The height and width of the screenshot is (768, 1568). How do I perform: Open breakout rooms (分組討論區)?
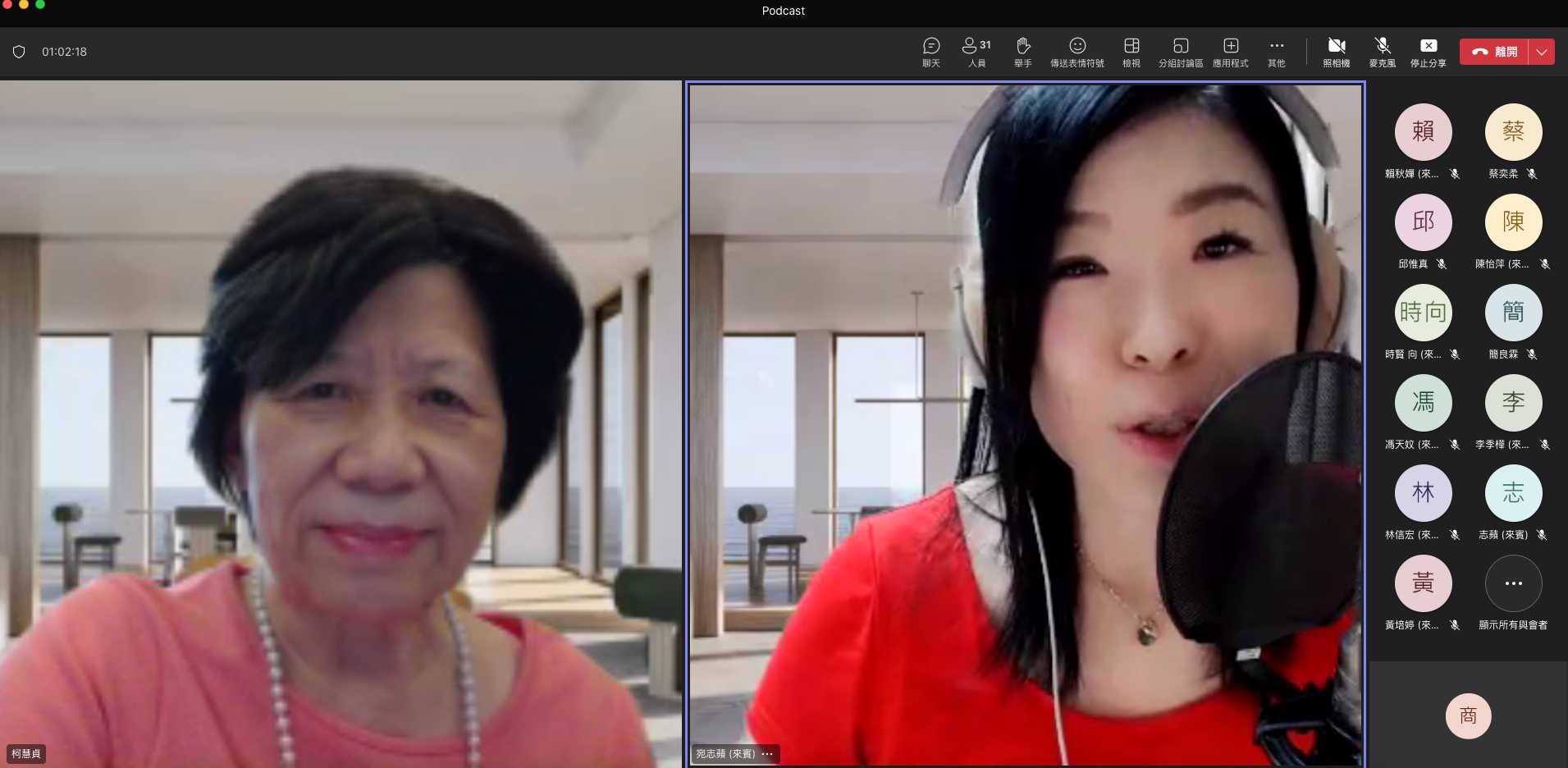click(x=1181, y=52)
